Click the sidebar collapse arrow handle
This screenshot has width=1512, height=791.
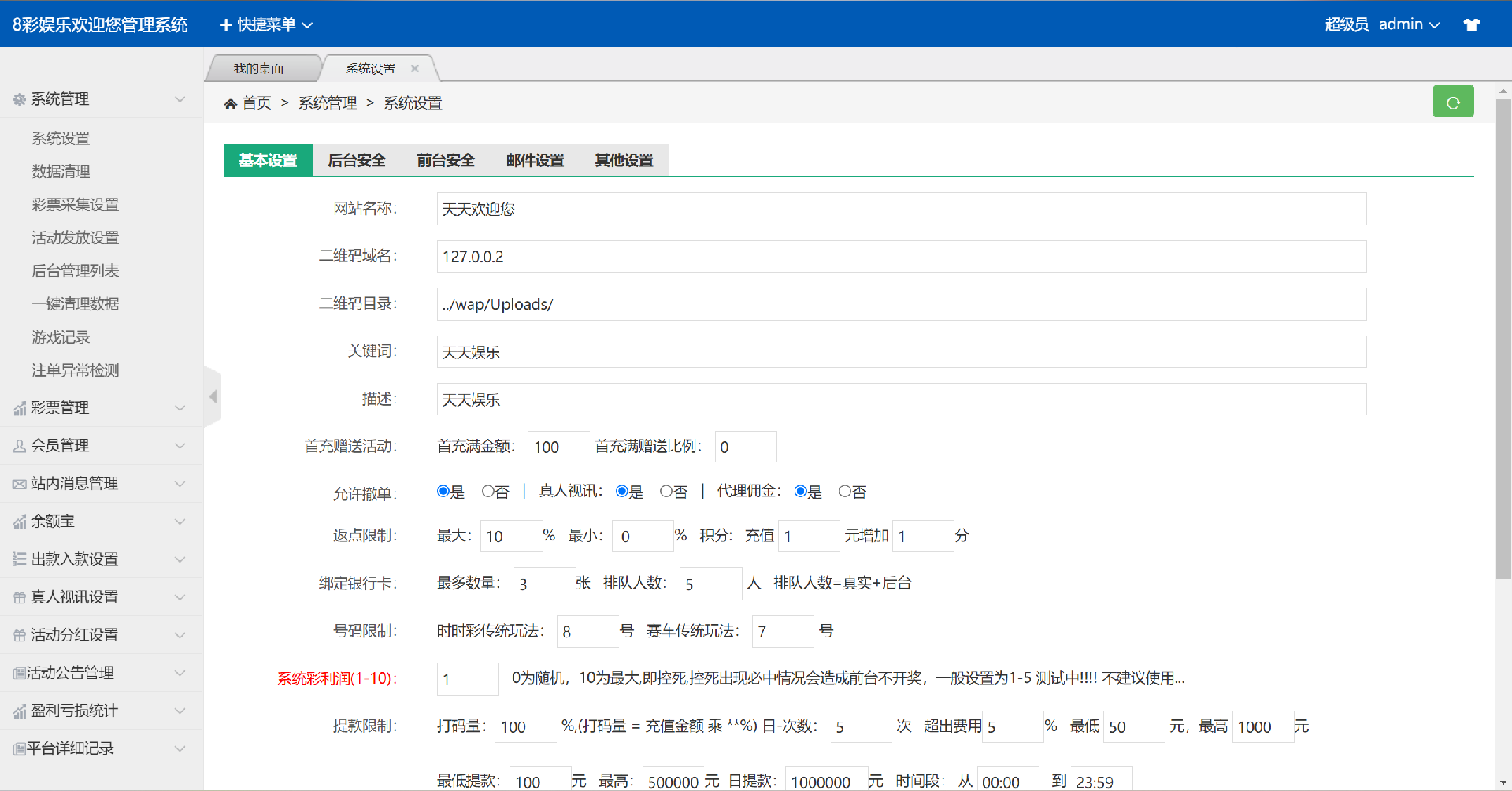213,396
